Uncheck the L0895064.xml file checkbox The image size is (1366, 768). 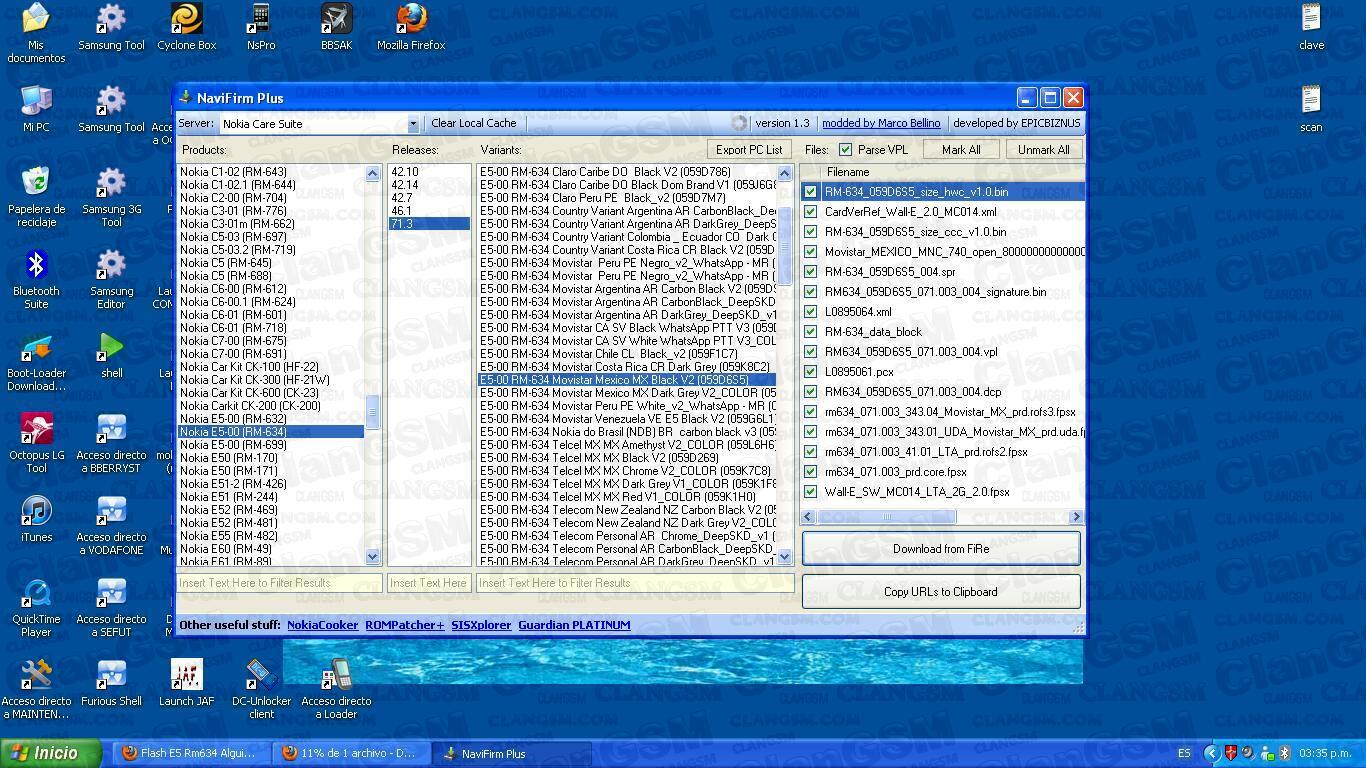click(811, 312)
